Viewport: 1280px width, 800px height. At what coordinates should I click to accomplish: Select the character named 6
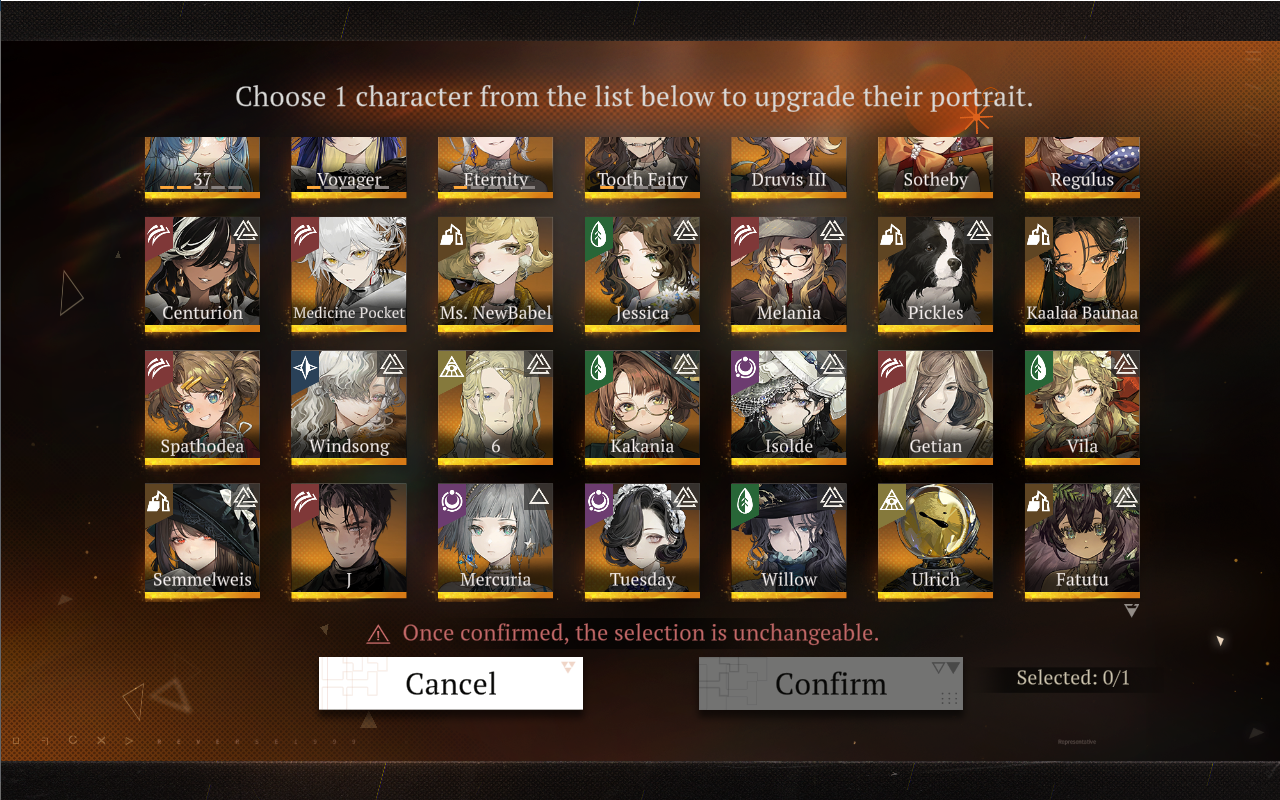[495, 407]
